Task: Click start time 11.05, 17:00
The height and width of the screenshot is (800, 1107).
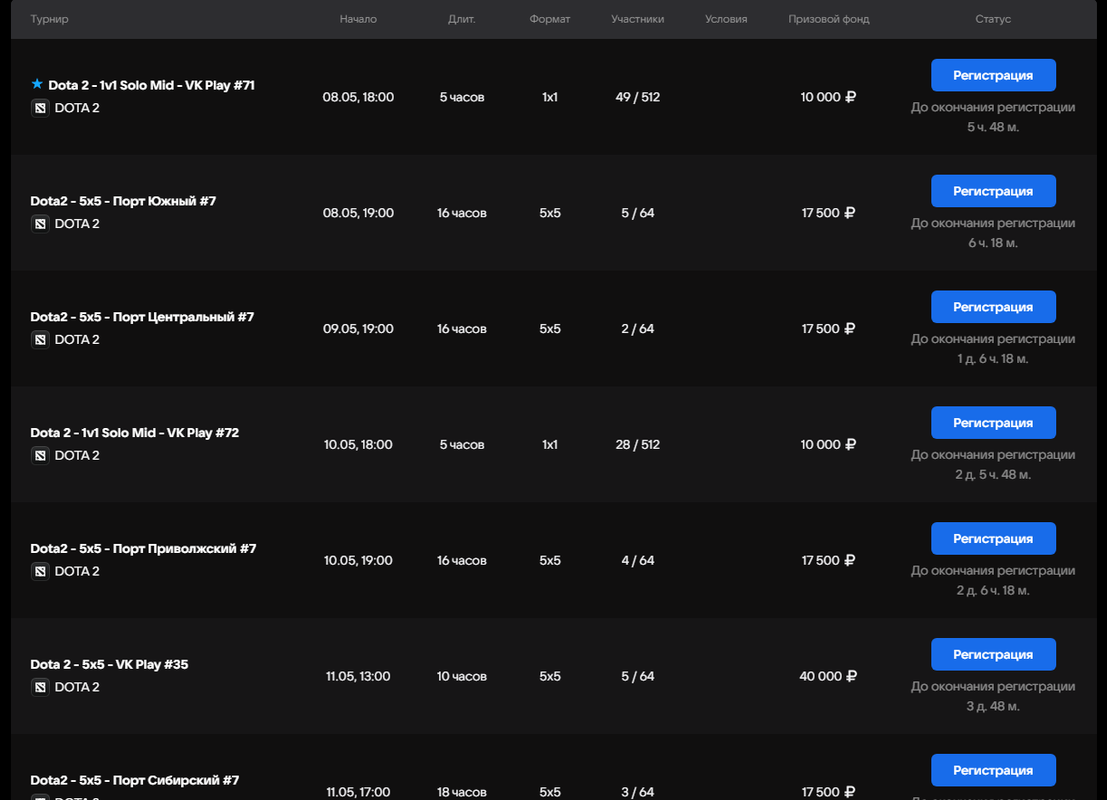Action: coord(358,792)
